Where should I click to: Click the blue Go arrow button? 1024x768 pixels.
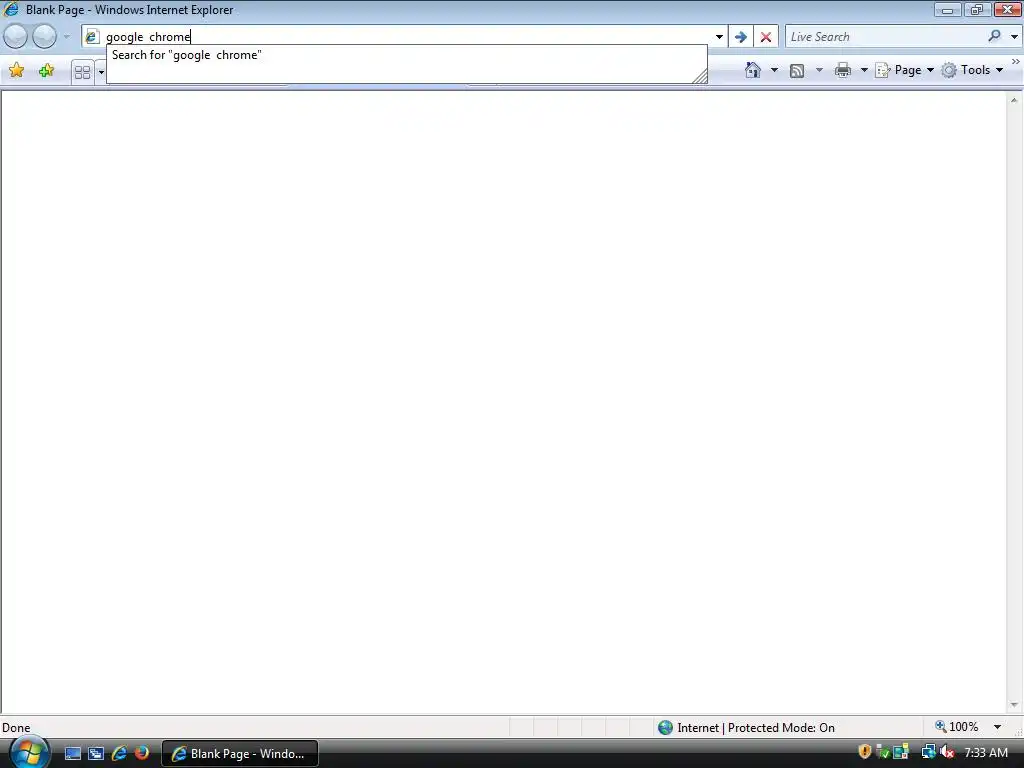coord(741,37)
